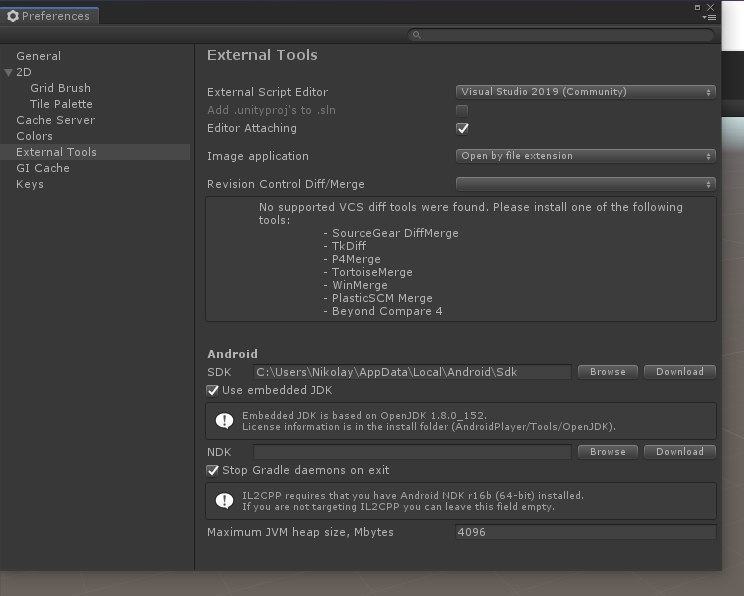The height and width of the screenshot is (596, 744).
Task: Maximize the Preferences window
Action: (x=697, y=7)
